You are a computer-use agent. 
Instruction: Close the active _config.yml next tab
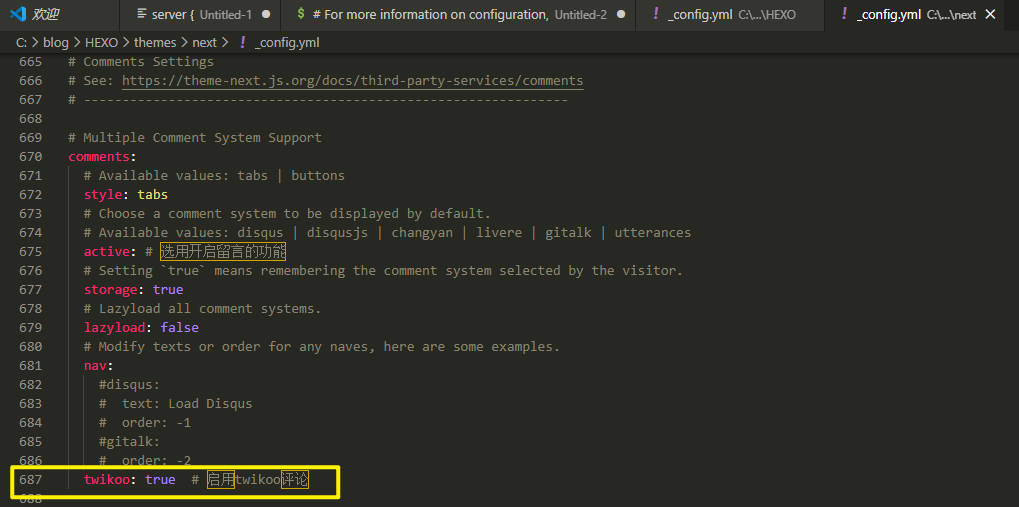pyautogui.click(x=990, y=15)
